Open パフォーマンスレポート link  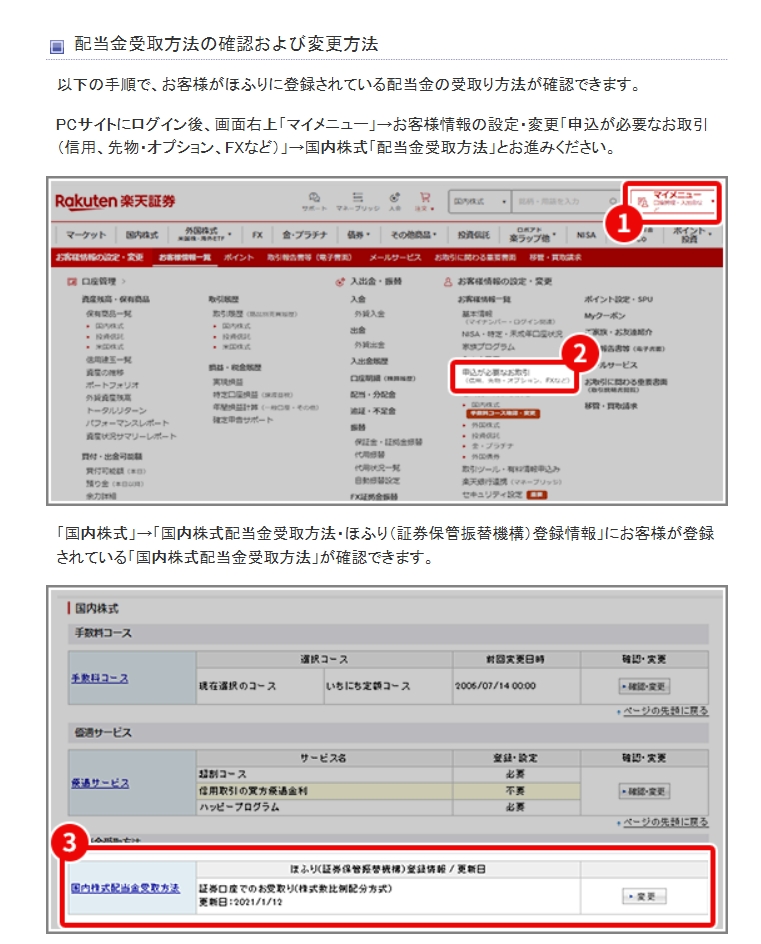128,423
